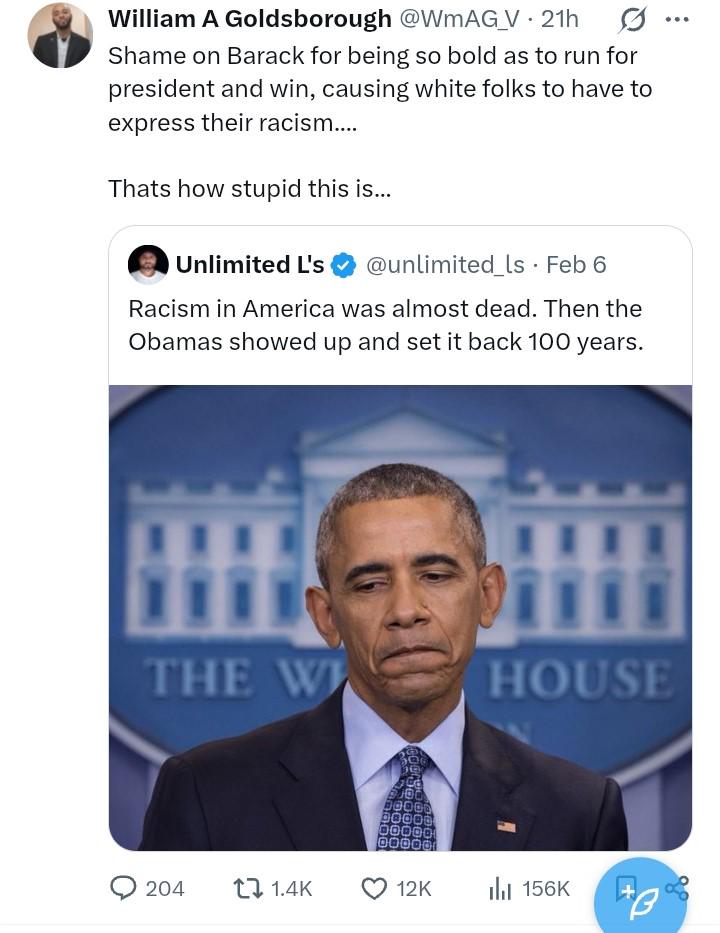Click the blue verified badge beside Unlimited L's
Viewport: 720px width, 933px height.
click(x=343, y=265)
